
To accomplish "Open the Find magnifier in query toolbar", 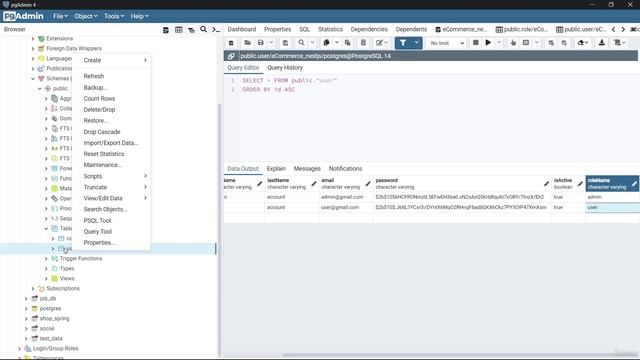I will click(x=301, y=43).
